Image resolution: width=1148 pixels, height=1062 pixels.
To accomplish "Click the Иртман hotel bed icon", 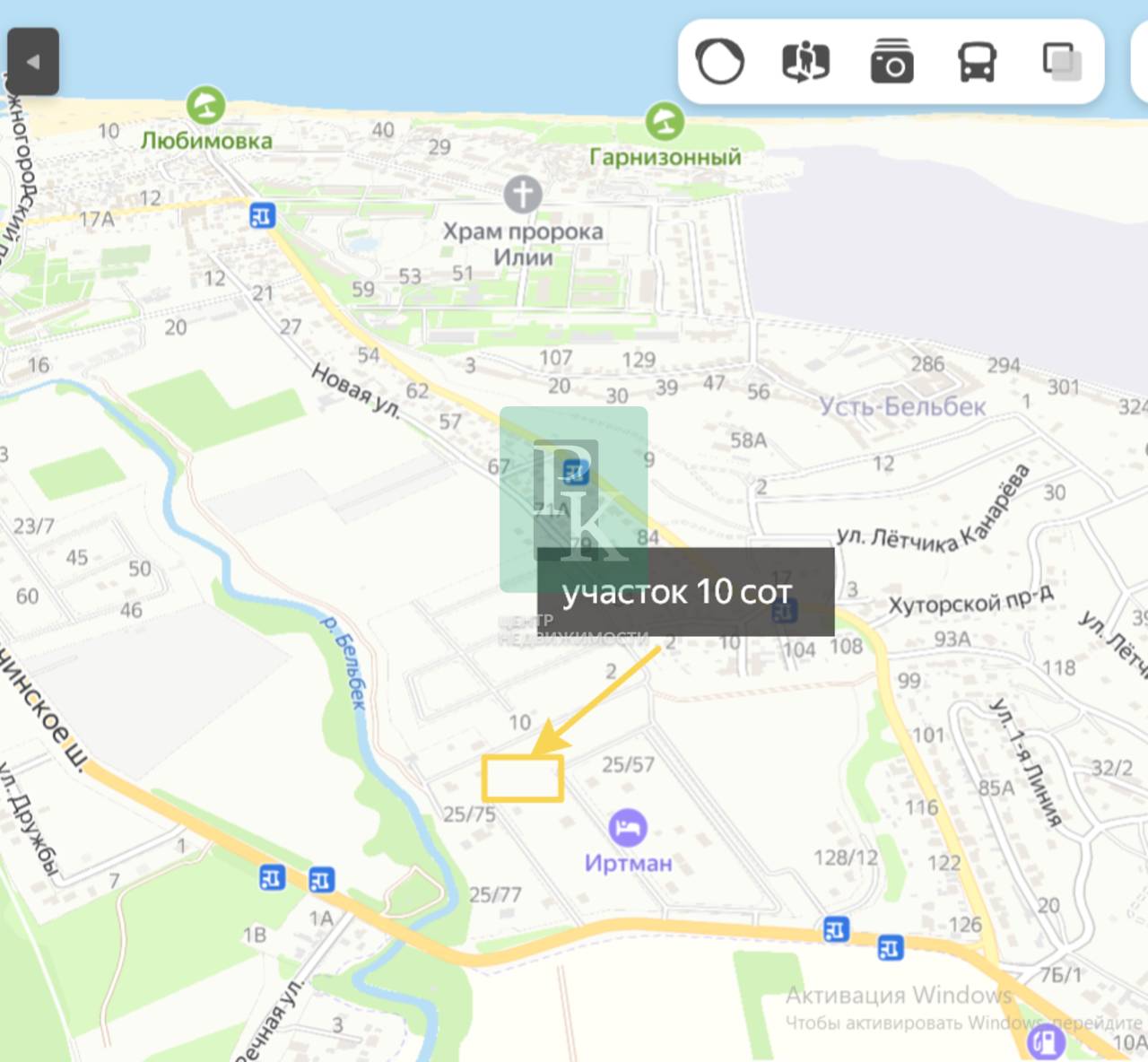I will pyautogui.click(x=628, y=828).
